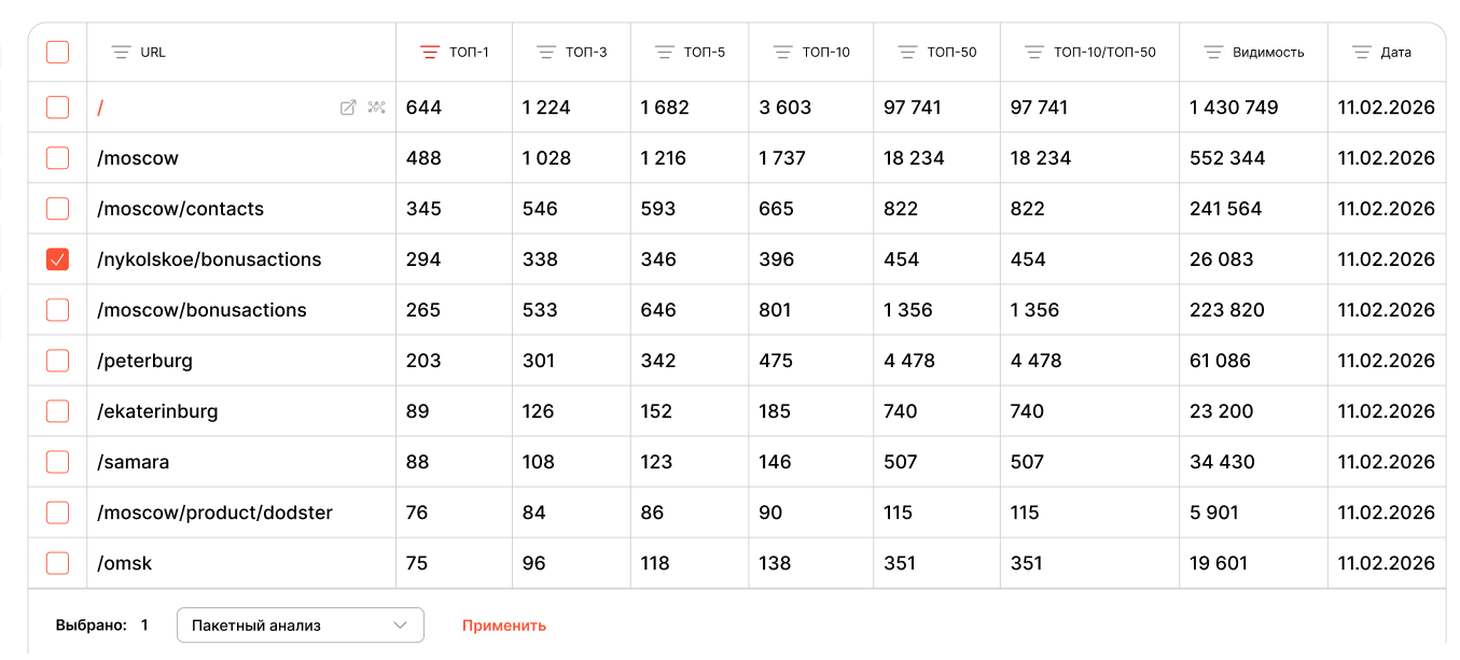Check the box for /moscow/contacts
This screenshot has width=1460, height=660.
point(58,209)
